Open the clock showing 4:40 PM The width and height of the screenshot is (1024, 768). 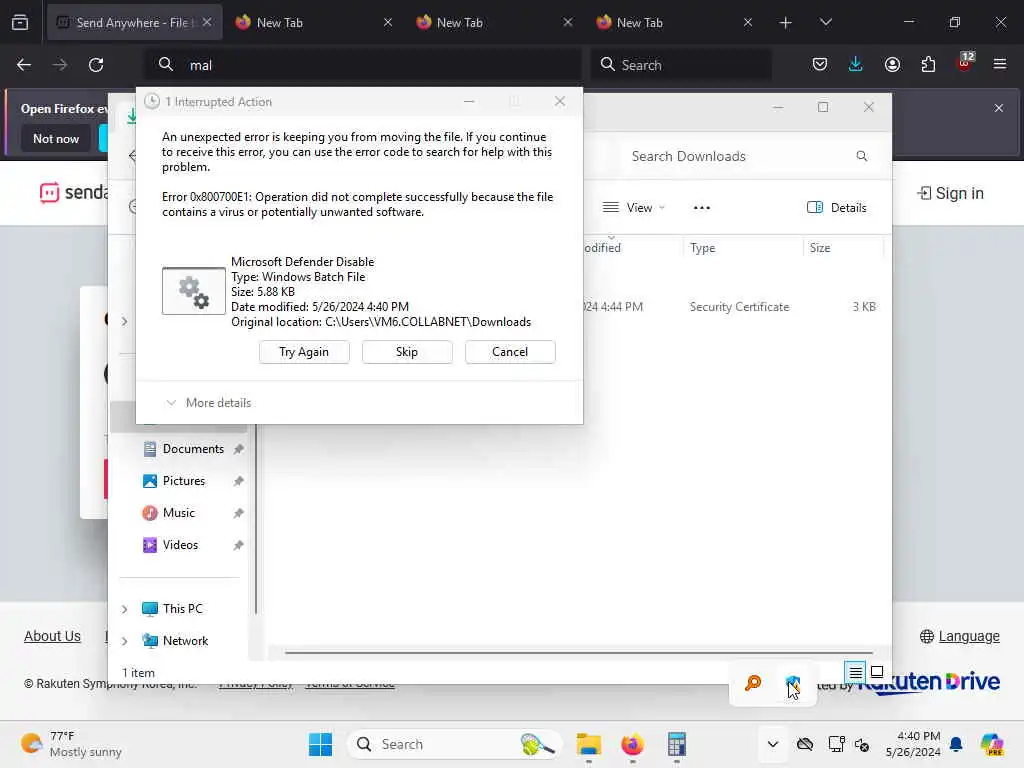(913, 744)
